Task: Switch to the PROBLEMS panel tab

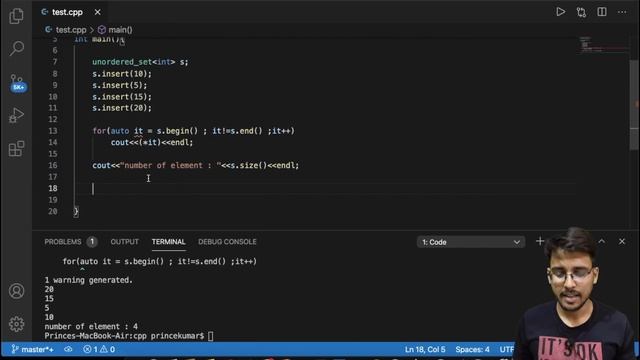Action: 63,242
